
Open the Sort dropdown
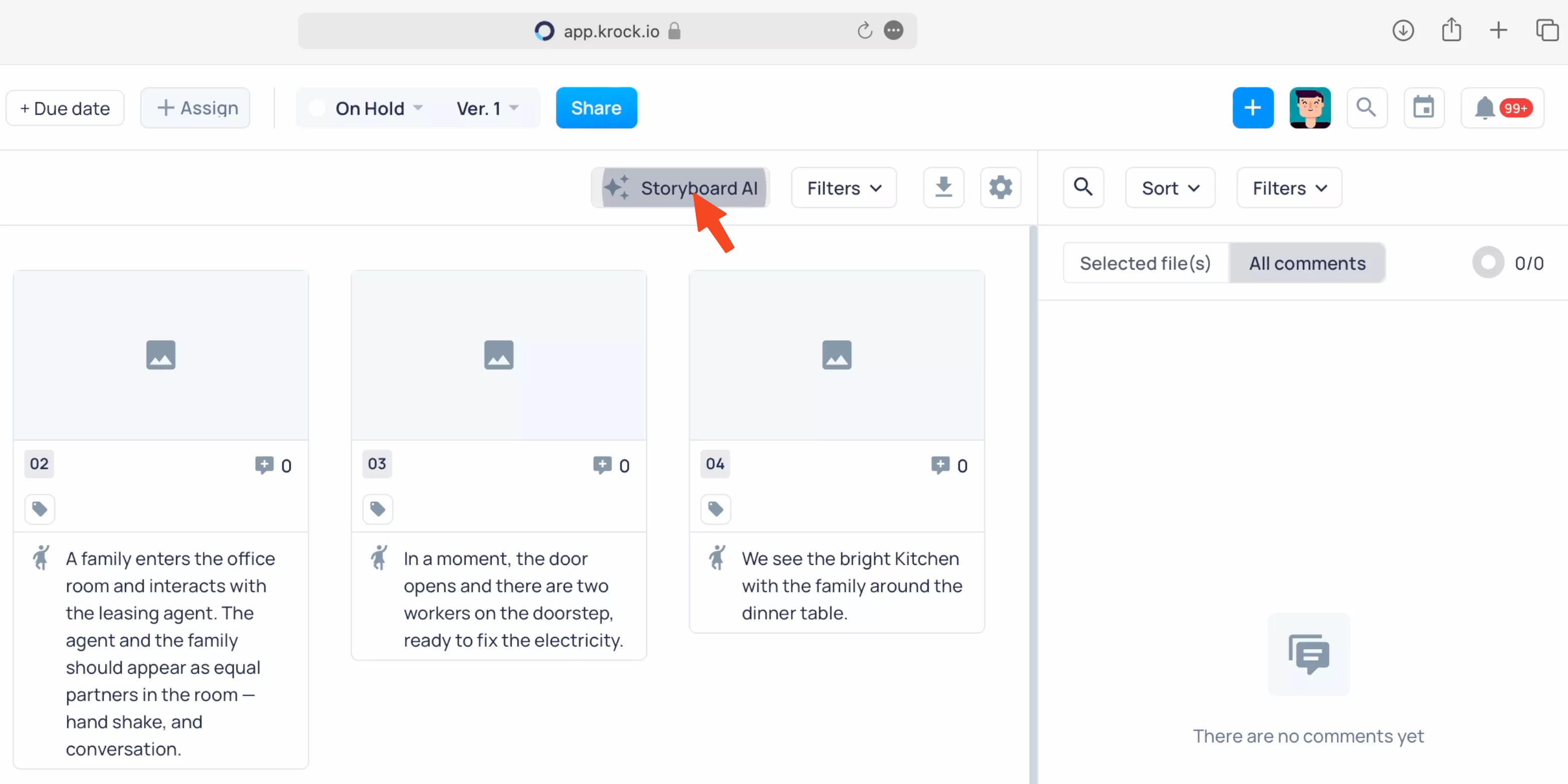[x=1169, y=187]
